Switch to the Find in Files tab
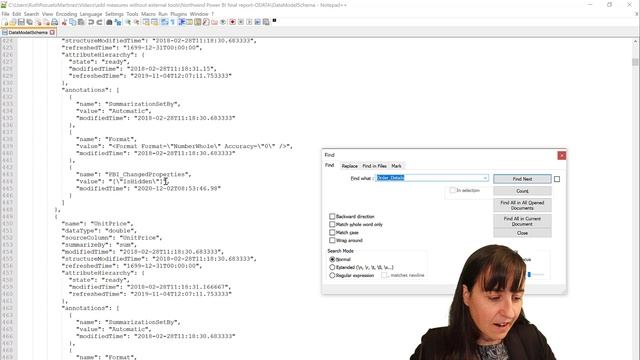The height and width of the screenshot is (360, 640). point(374,166)
